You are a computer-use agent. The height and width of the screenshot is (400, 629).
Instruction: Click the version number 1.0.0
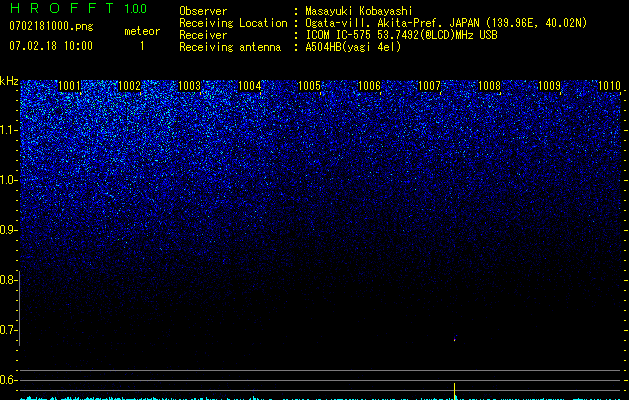135,9
